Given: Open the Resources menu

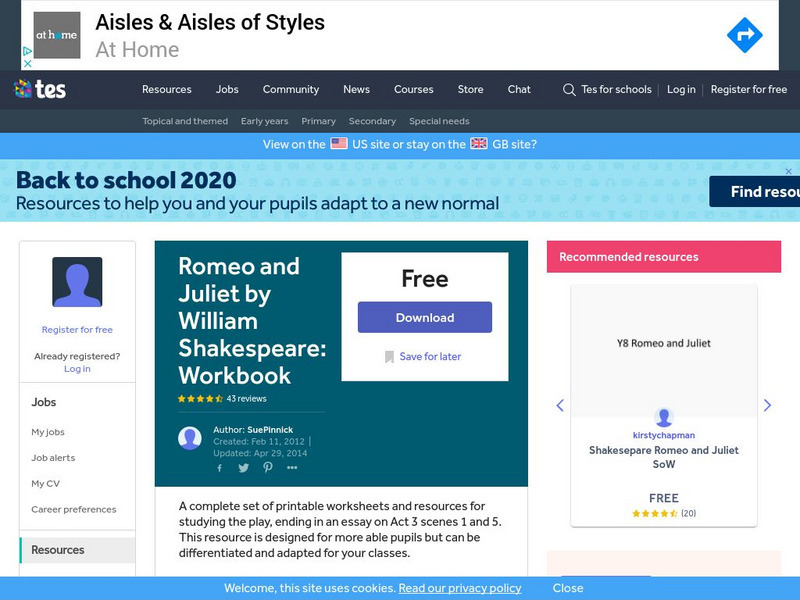Looking at the screenshot, I should click(x=167, y=89).
